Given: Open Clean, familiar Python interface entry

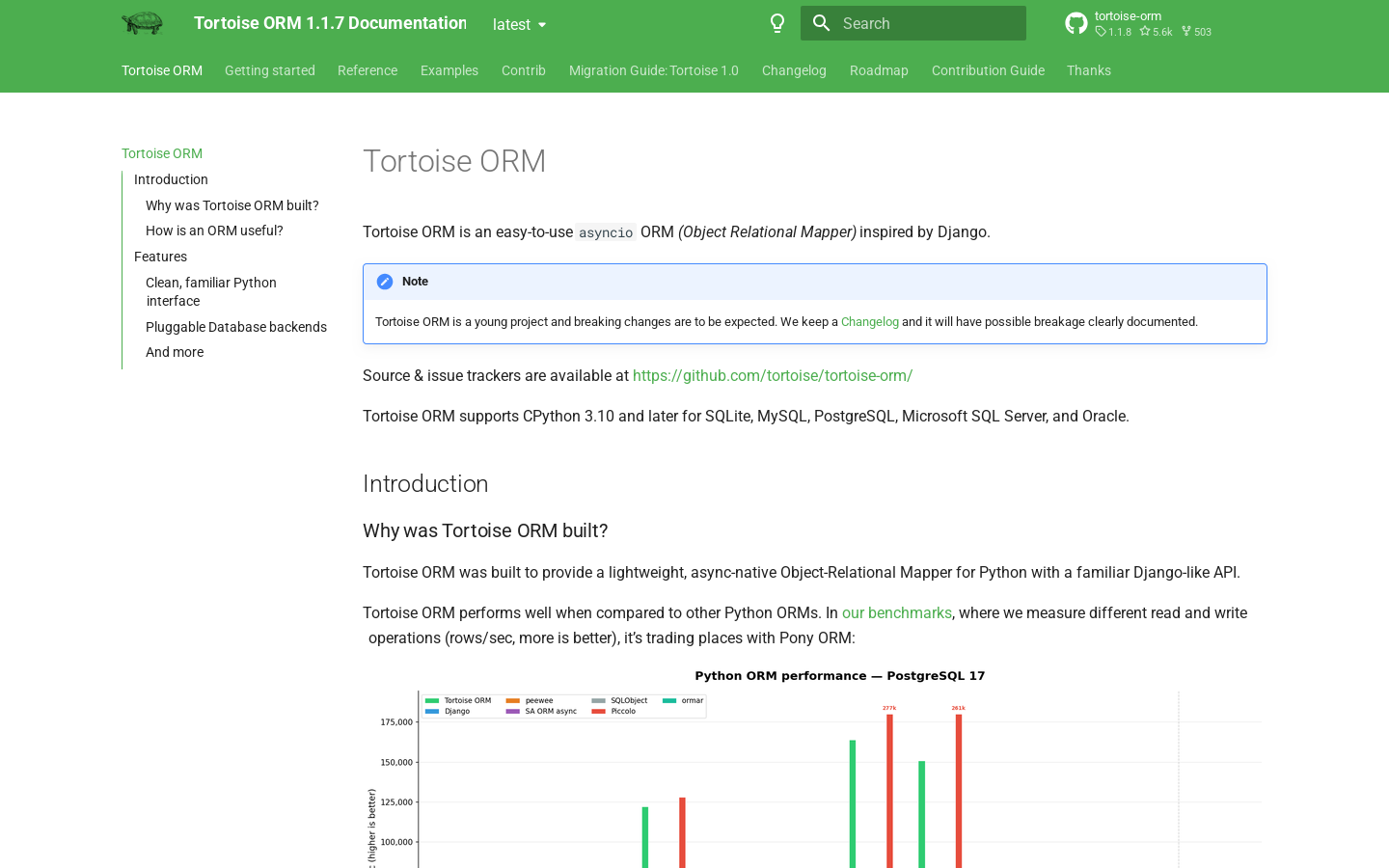Looking at the screenshot, I should tap(211, 291).
